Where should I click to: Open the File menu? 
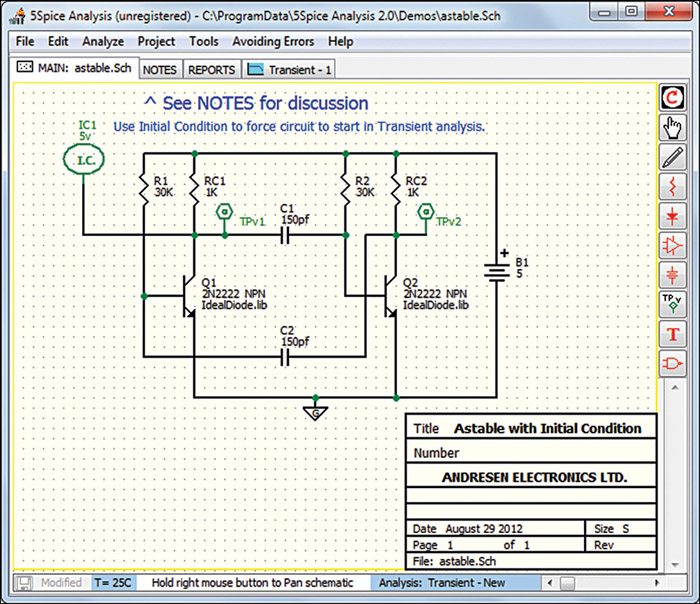(25, 41)
